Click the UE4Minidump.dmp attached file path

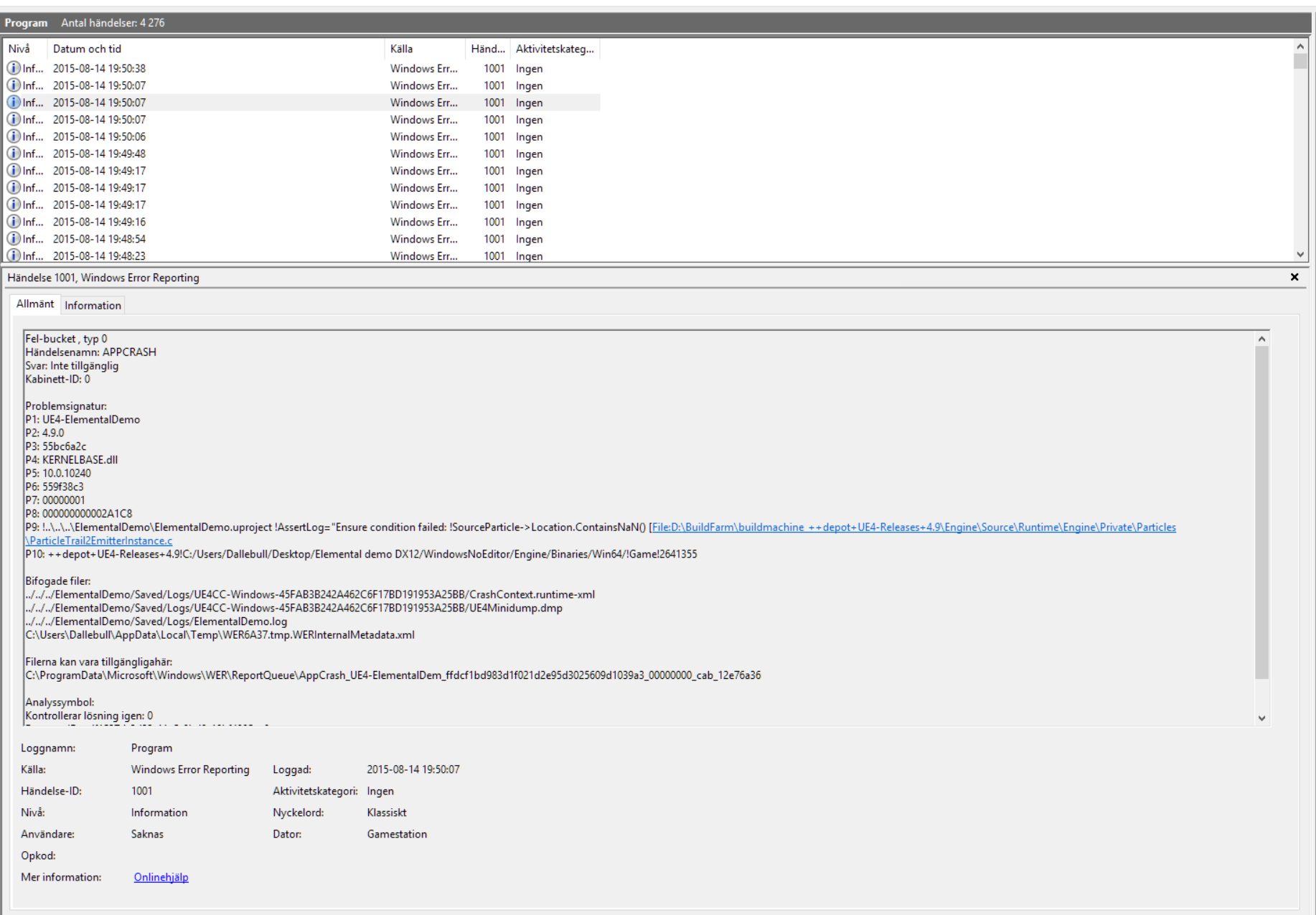(x=293, y=609)
